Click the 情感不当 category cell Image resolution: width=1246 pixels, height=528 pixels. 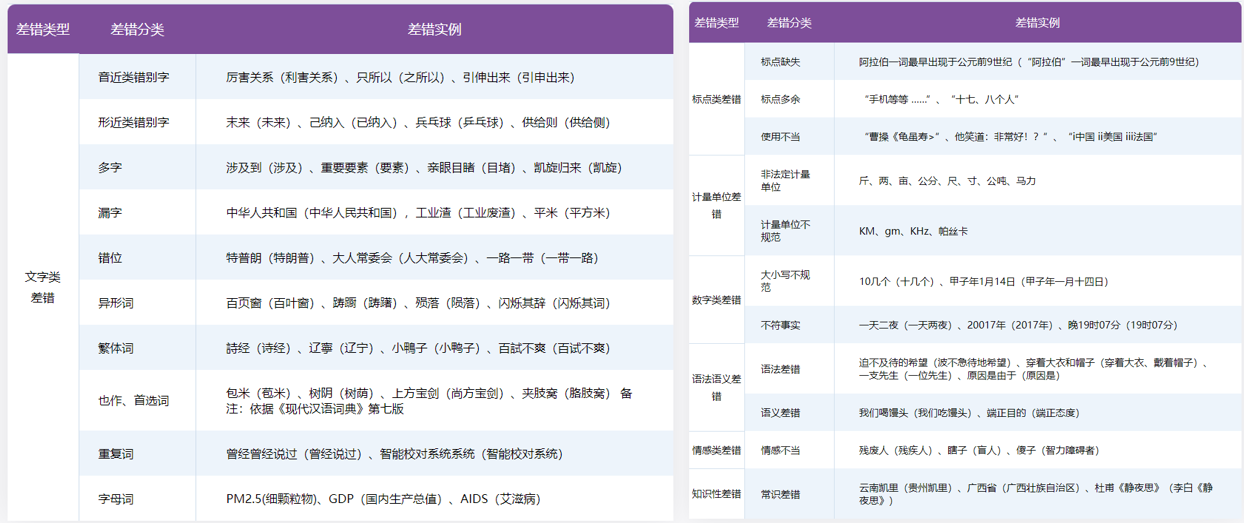(780, 450)
